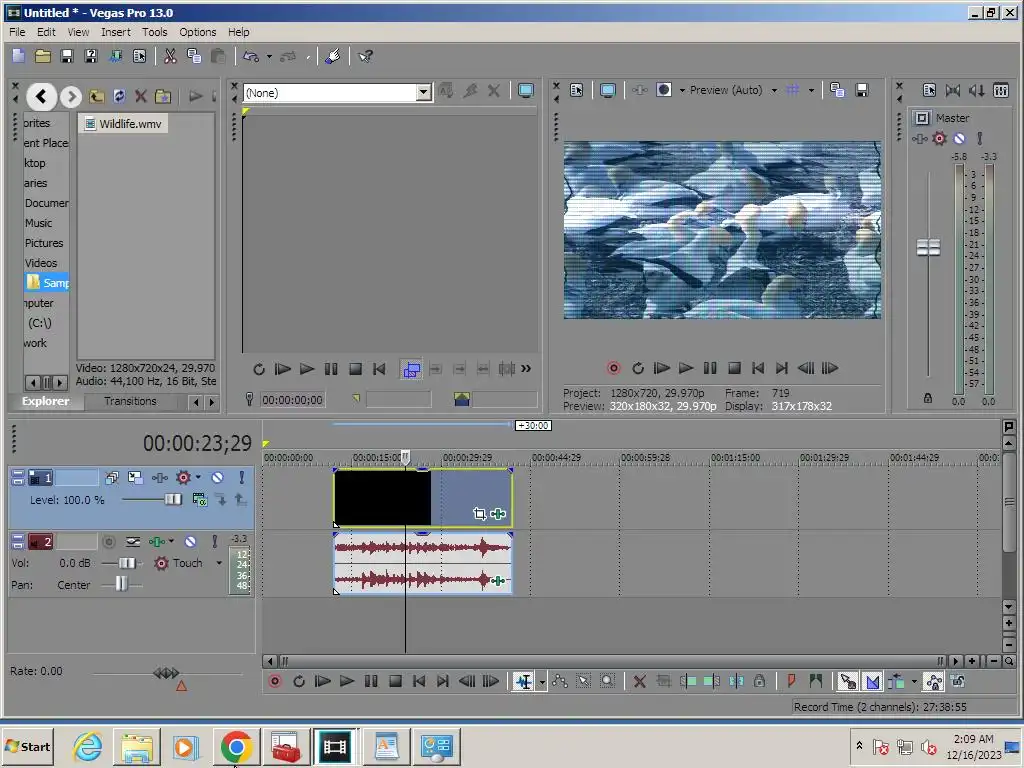Delete selection with red X tool
Image resolution: width=1024 pixels, height=768 pixels.
click(639, 681)
